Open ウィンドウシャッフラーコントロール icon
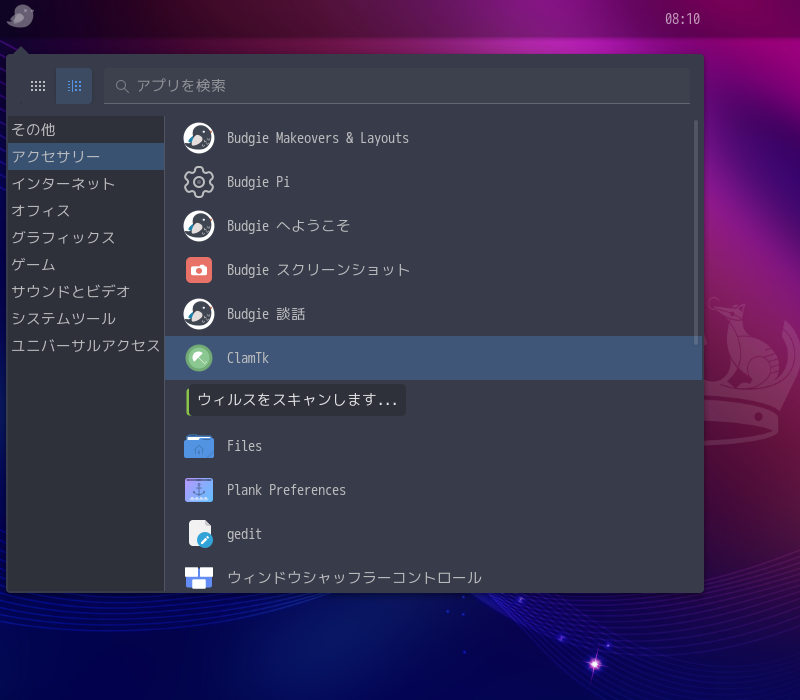 tap(199, 578)
